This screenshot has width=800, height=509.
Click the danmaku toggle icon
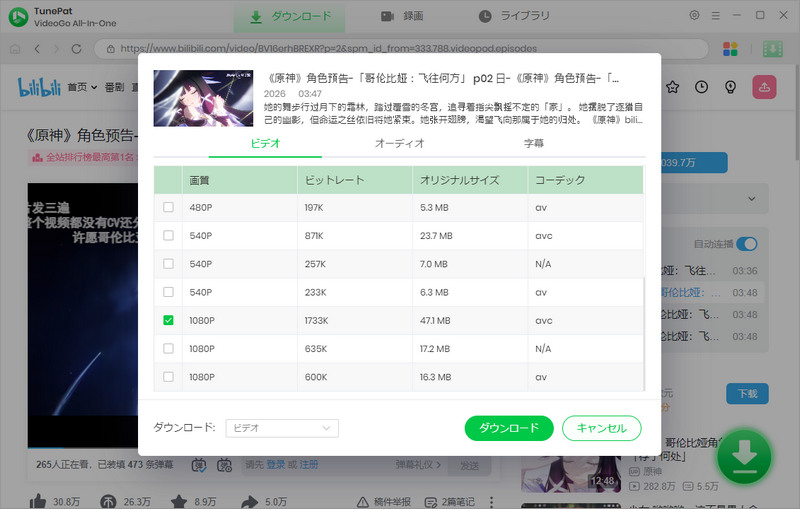[199, 465]
